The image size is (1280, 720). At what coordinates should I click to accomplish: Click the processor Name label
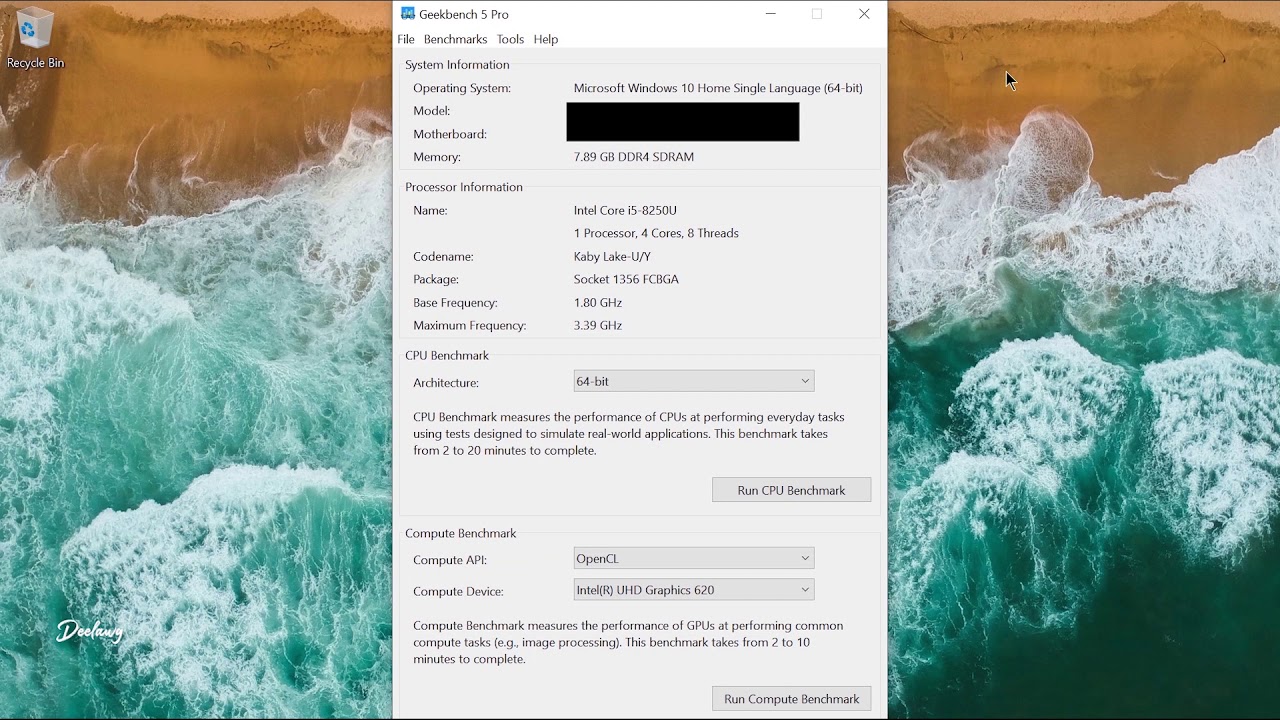pyautogui.click(x=430, y=210)
